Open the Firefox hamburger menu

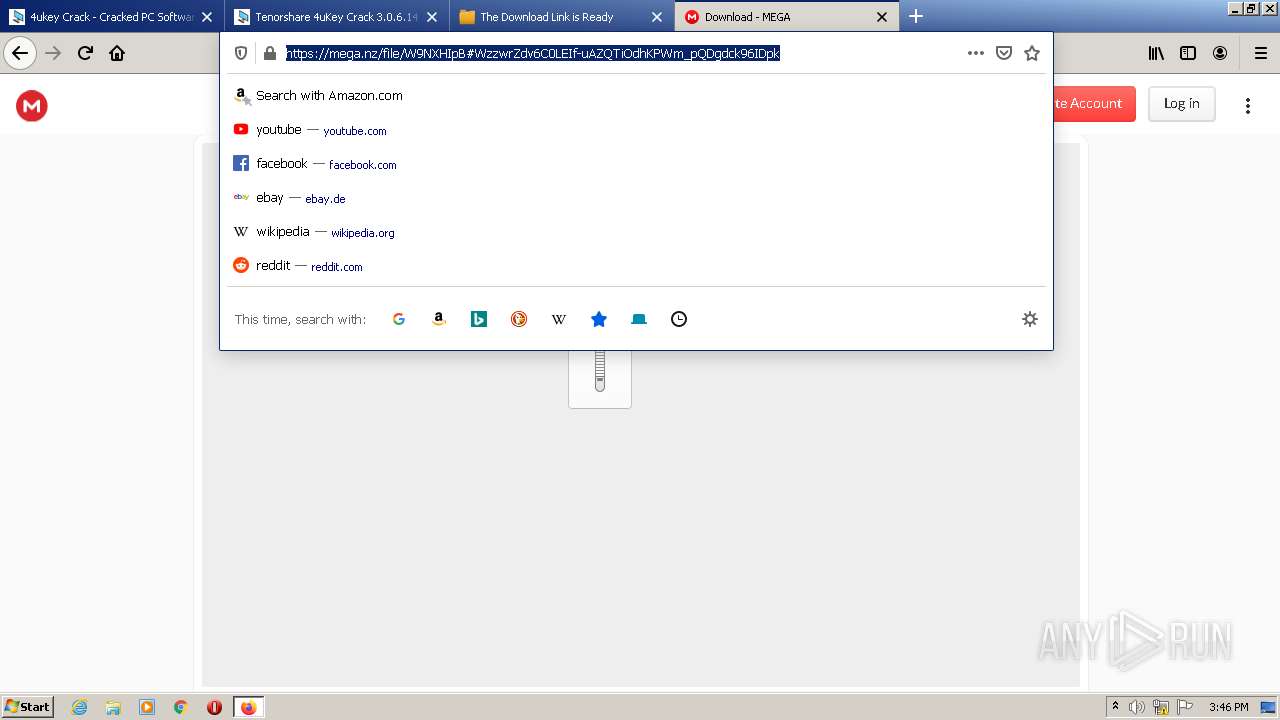click(x=1261, y=54)
